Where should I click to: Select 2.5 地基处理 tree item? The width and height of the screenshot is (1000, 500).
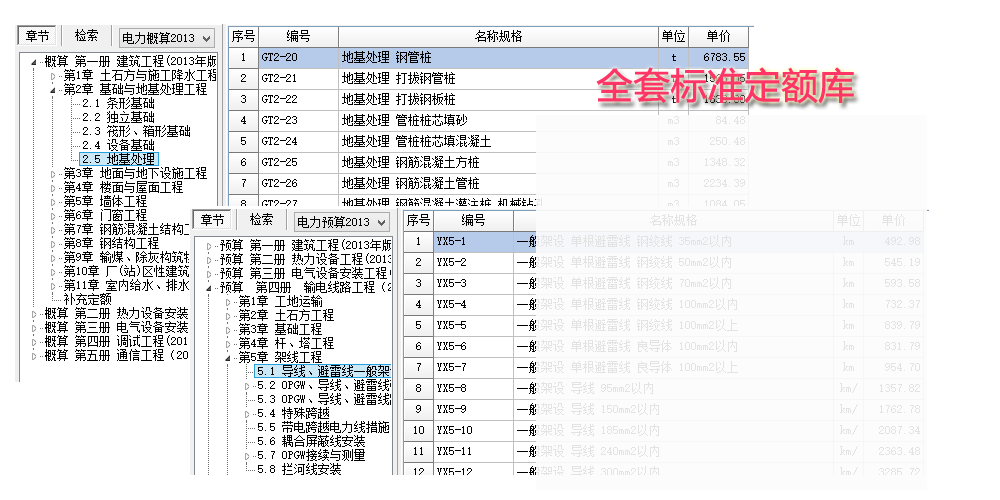pos(118,159)
